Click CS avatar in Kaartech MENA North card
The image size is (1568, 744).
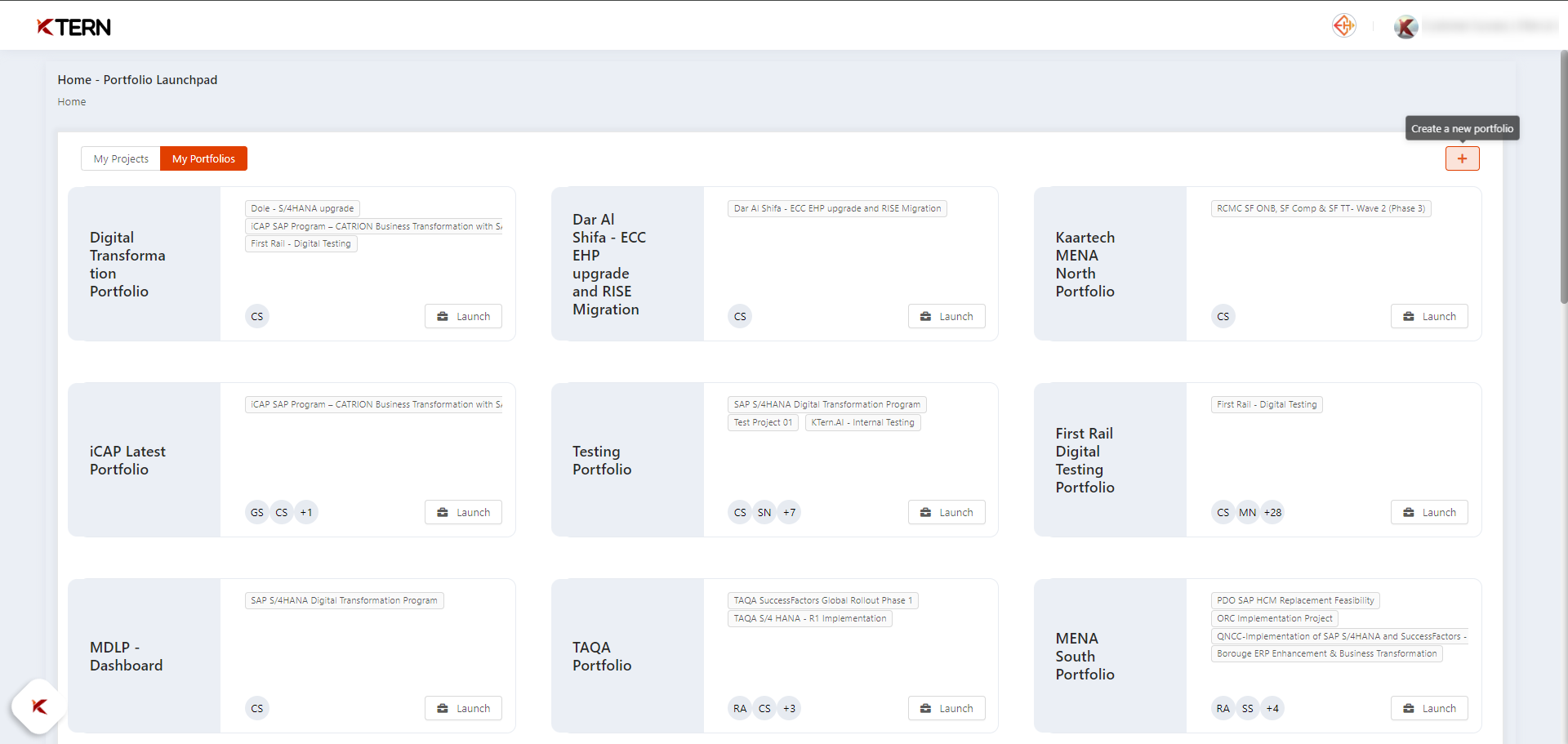coord(1223,316)
